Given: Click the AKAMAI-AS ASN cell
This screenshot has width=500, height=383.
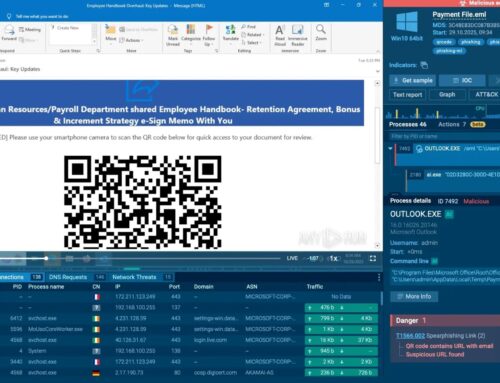Looking at the screenshot, I should (x=259, y=373).
